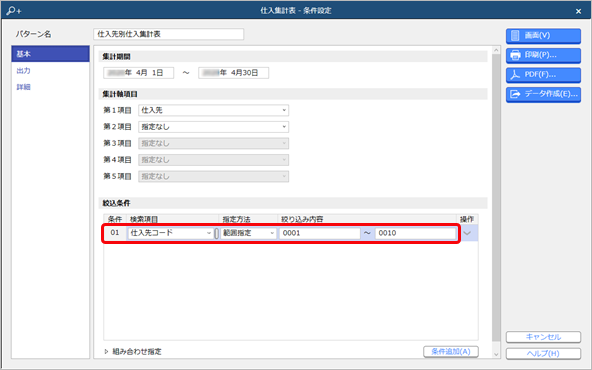Click the PDF(F)... export button
Image resolution: width=592 pixels, height=370 pixels.
[543, 75]
